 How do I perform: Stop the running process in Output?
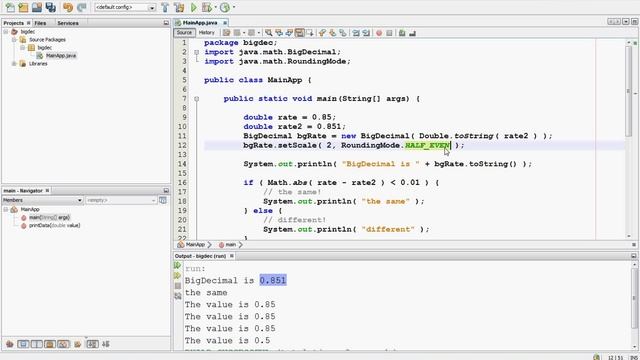[178, 286]
